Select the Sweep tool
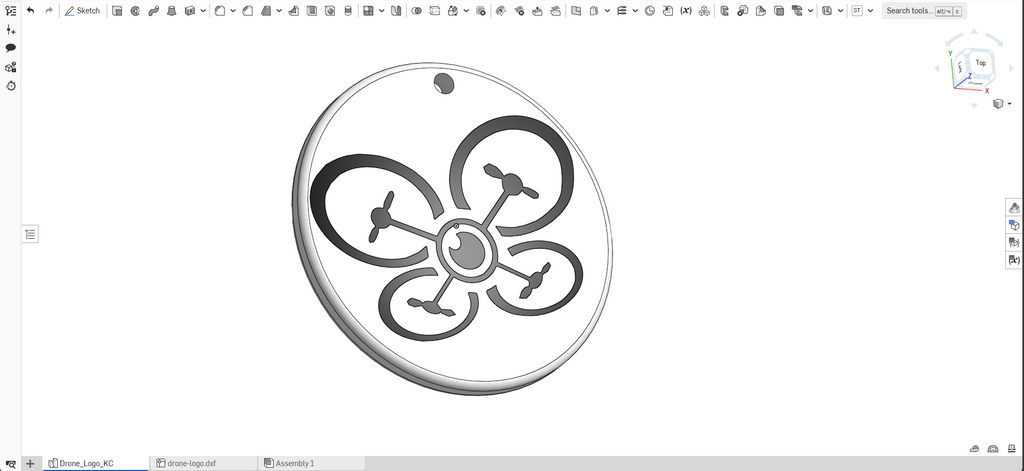 click(x=153, y=10)
